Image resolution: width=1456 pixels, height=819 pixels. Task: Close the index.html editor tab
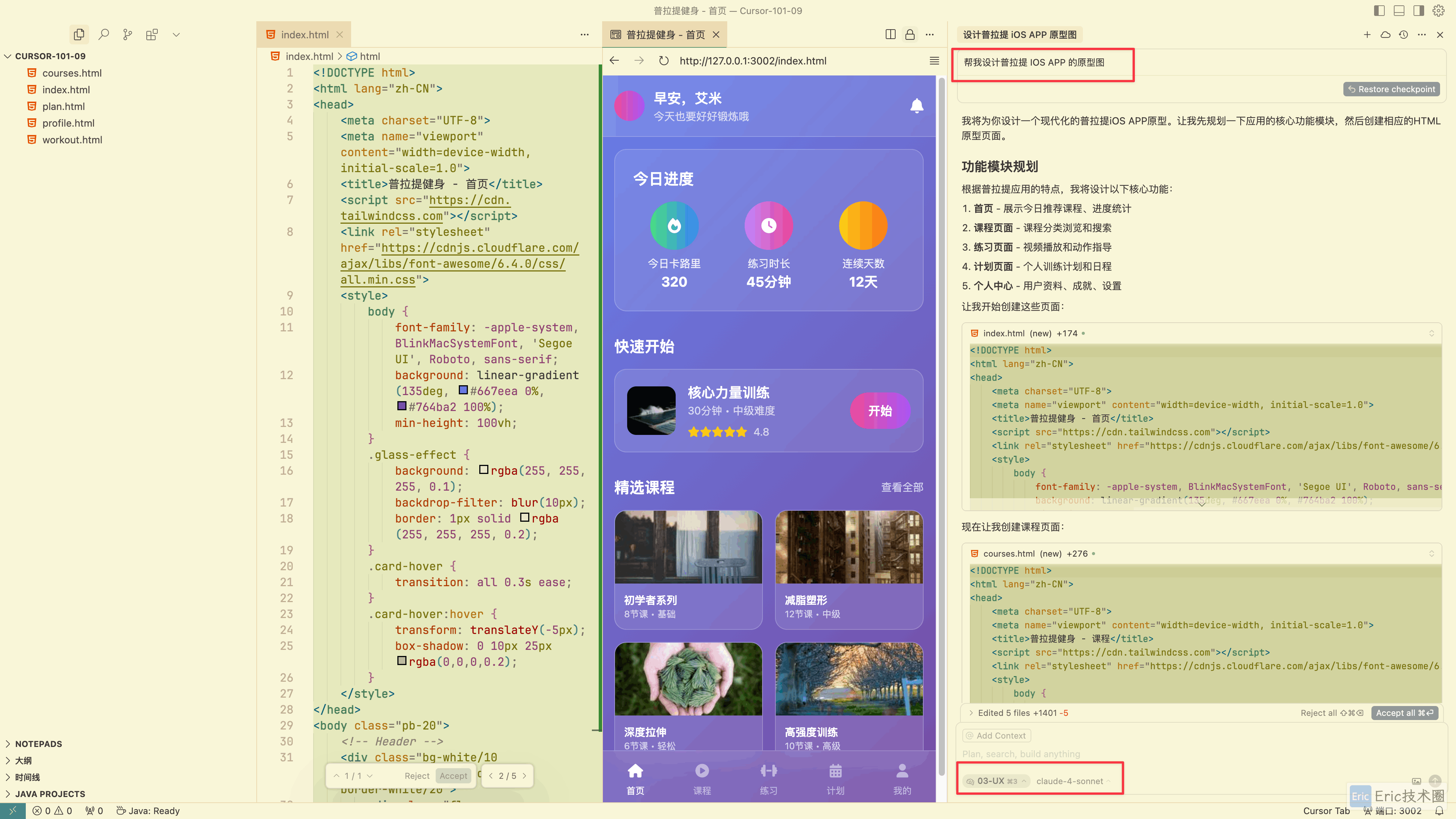(x=340, y=35)
